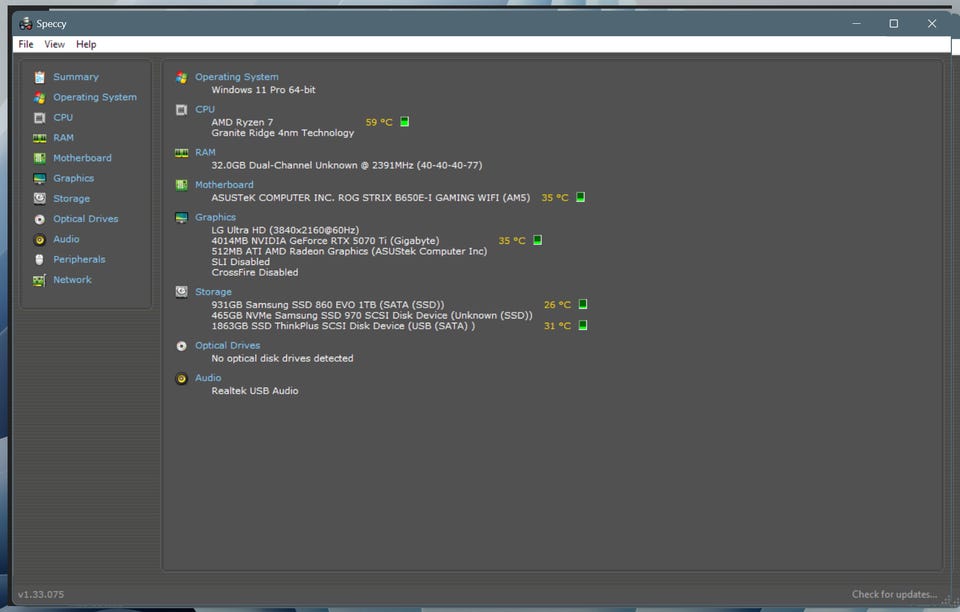
Task: Click the Graphics monitor icon in sidebar
Action: point(40,178)
